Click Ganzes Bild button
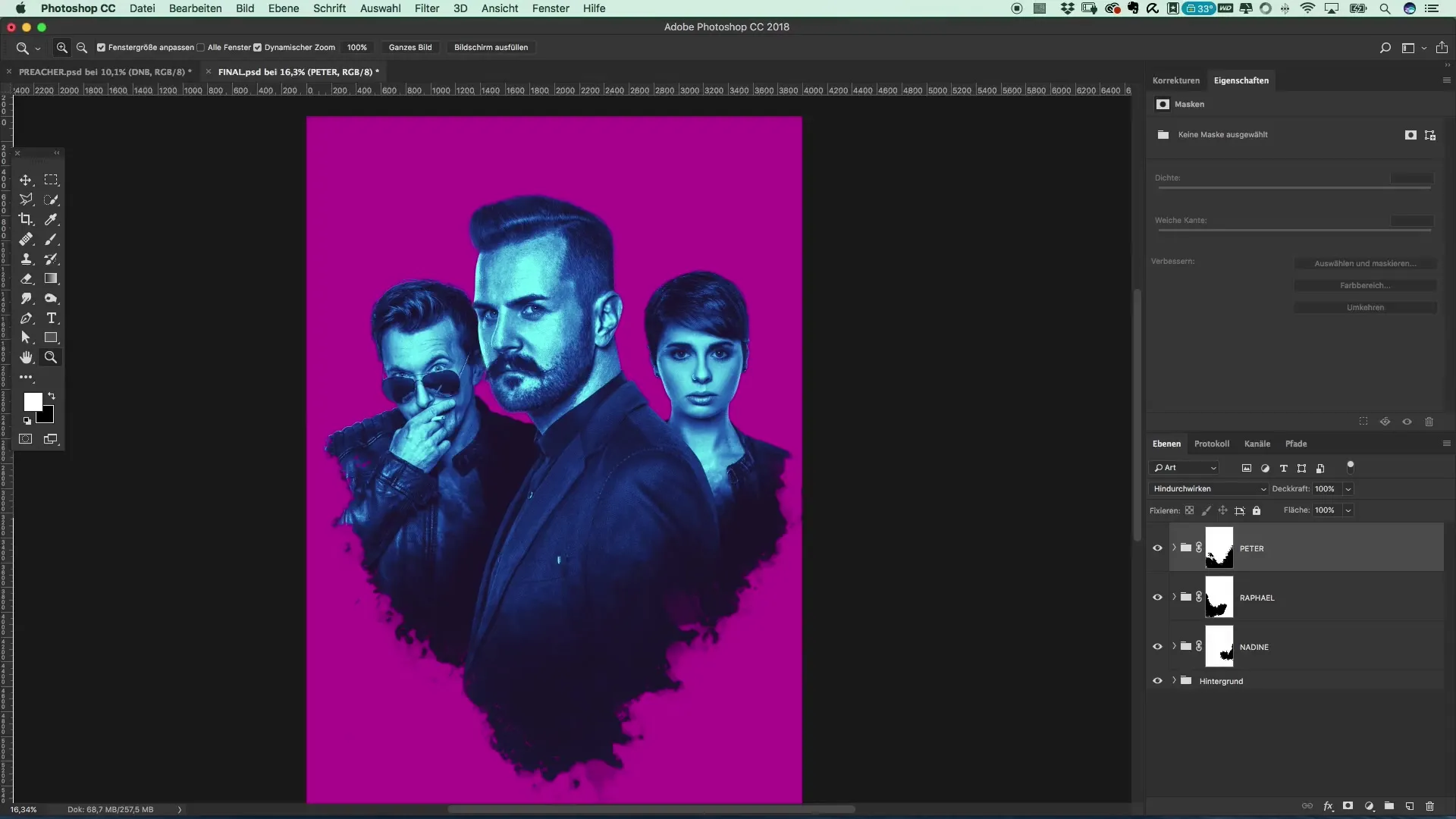1456x819 pixels. pos(410,47)
